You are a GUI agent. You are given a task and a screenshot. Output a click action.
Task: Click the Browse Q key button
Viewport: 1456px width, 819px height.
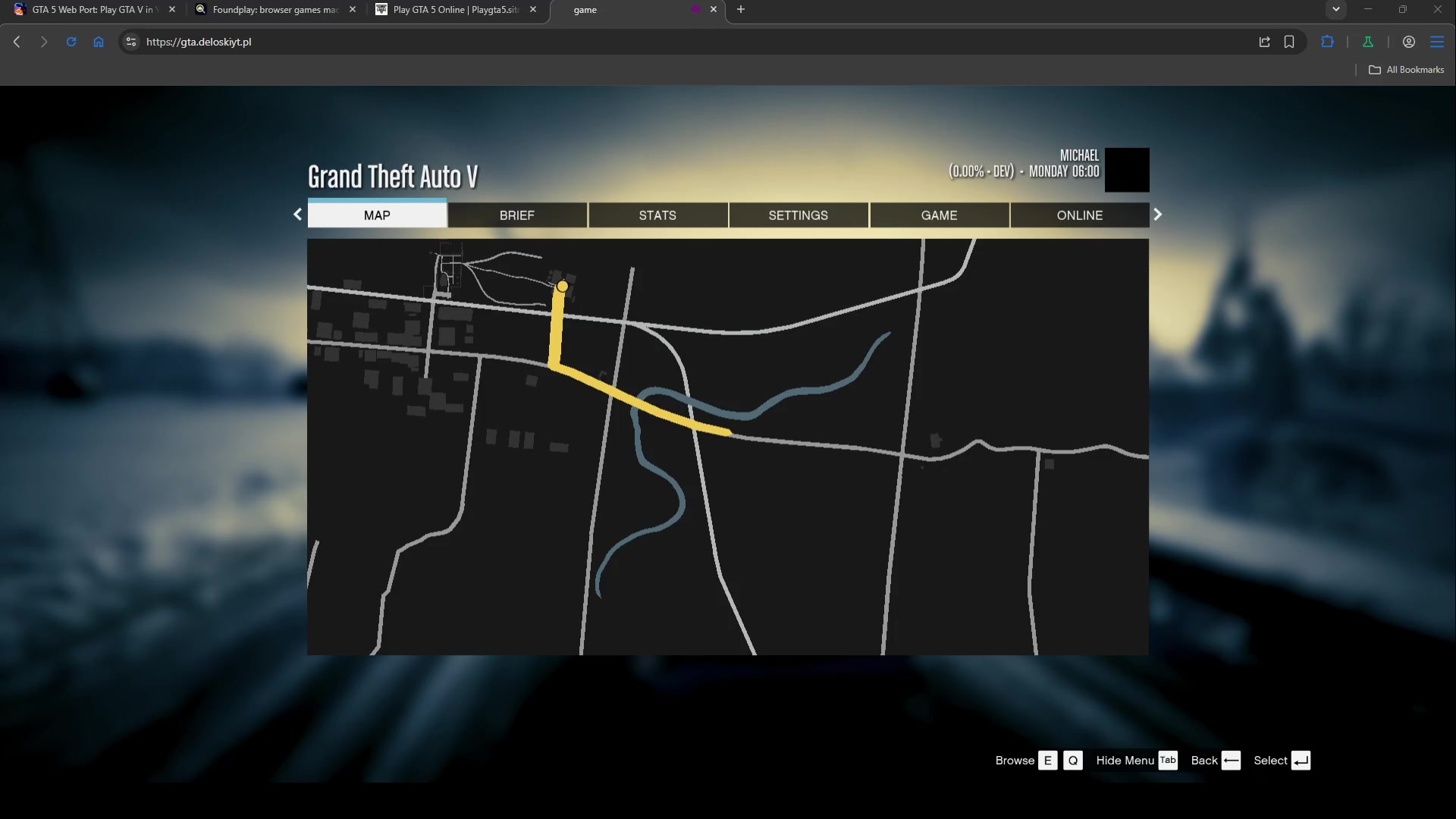(1073, 761)
